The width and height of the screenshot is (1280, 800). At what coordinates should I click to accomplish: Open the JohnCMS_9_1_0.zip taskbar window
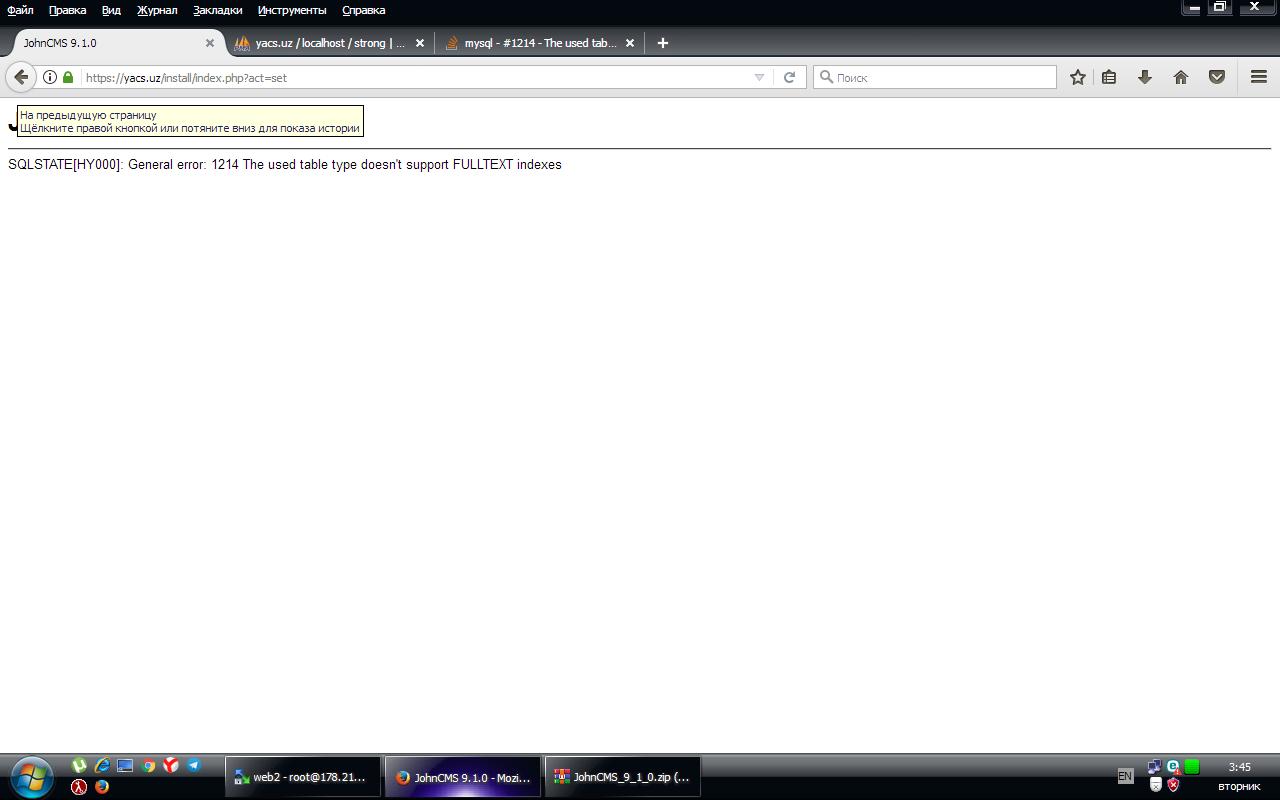[623, 777]
